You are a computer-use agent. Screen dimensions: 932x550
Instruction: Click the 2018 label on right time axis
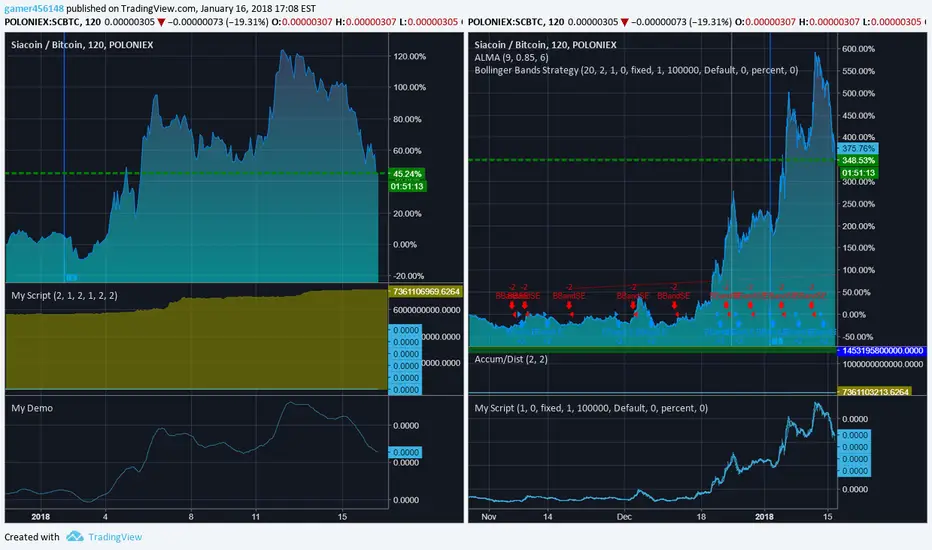(764, 517)
